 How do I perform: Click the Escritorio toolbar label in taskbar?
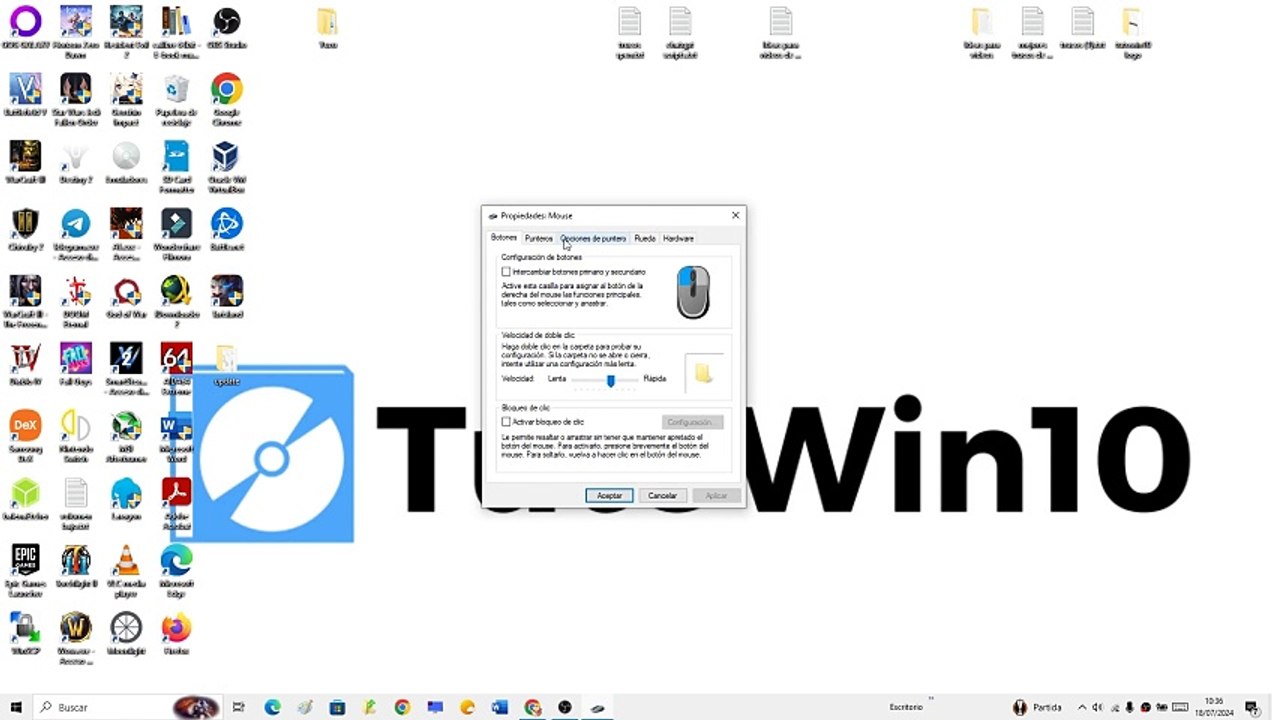coord(905,707)
